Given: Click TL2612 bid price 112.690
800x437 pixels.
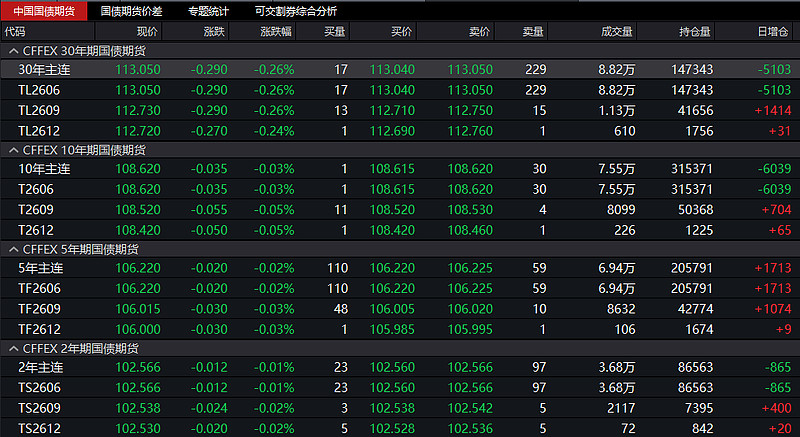Looking at the screenshot, I should pos(392,131).
